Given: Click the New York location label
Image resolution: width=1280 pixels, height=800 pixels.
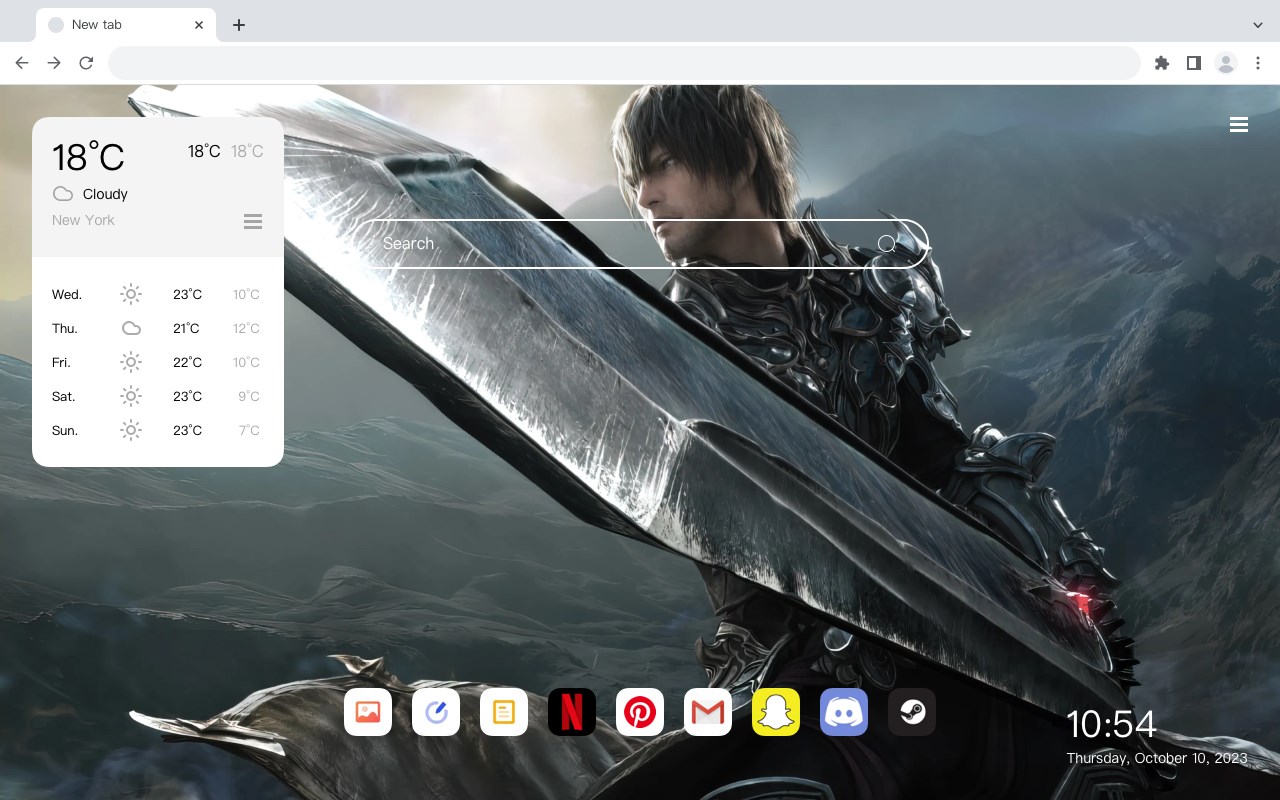Looking at the screenshot, I should click(x=83, y=220).
